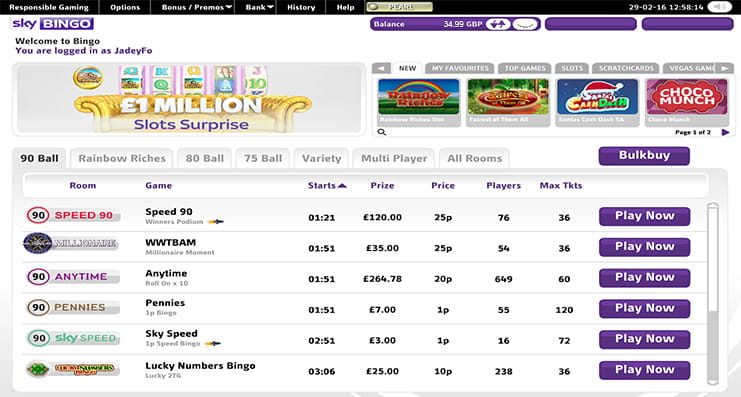
Task: Open the Choco Munch game thumbnail
Action: pyautogui.click(x=687, y=103)
